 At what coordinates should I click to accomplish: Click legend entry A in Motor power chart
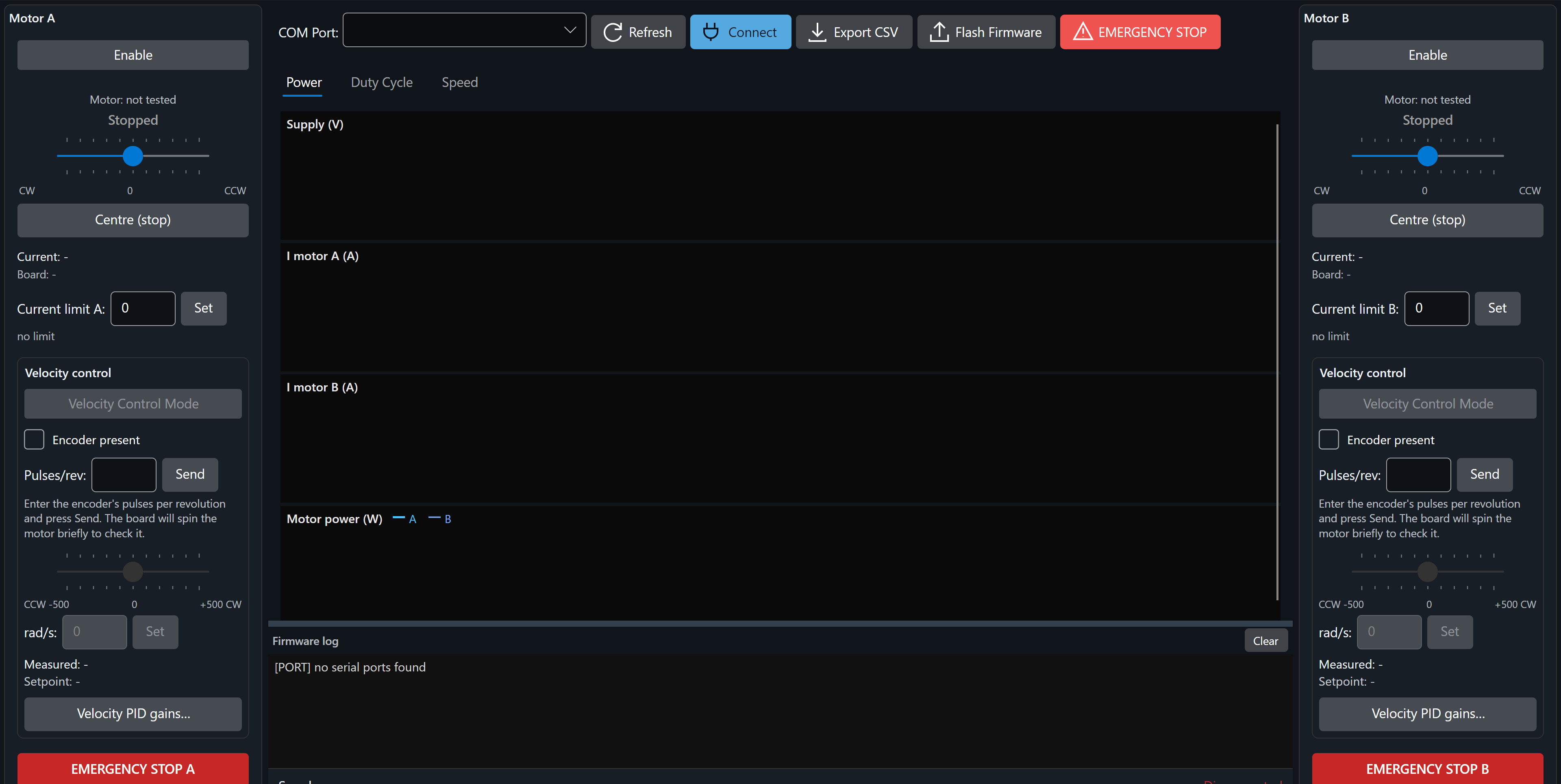tap(405, 519)
